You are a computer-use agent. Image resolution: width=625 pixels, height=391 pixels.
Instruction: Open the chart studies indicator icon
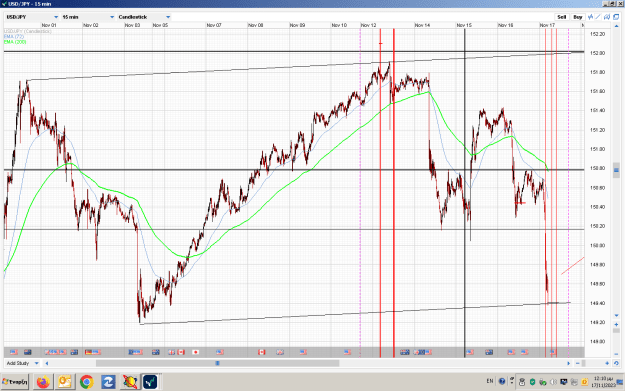(591, 17)
